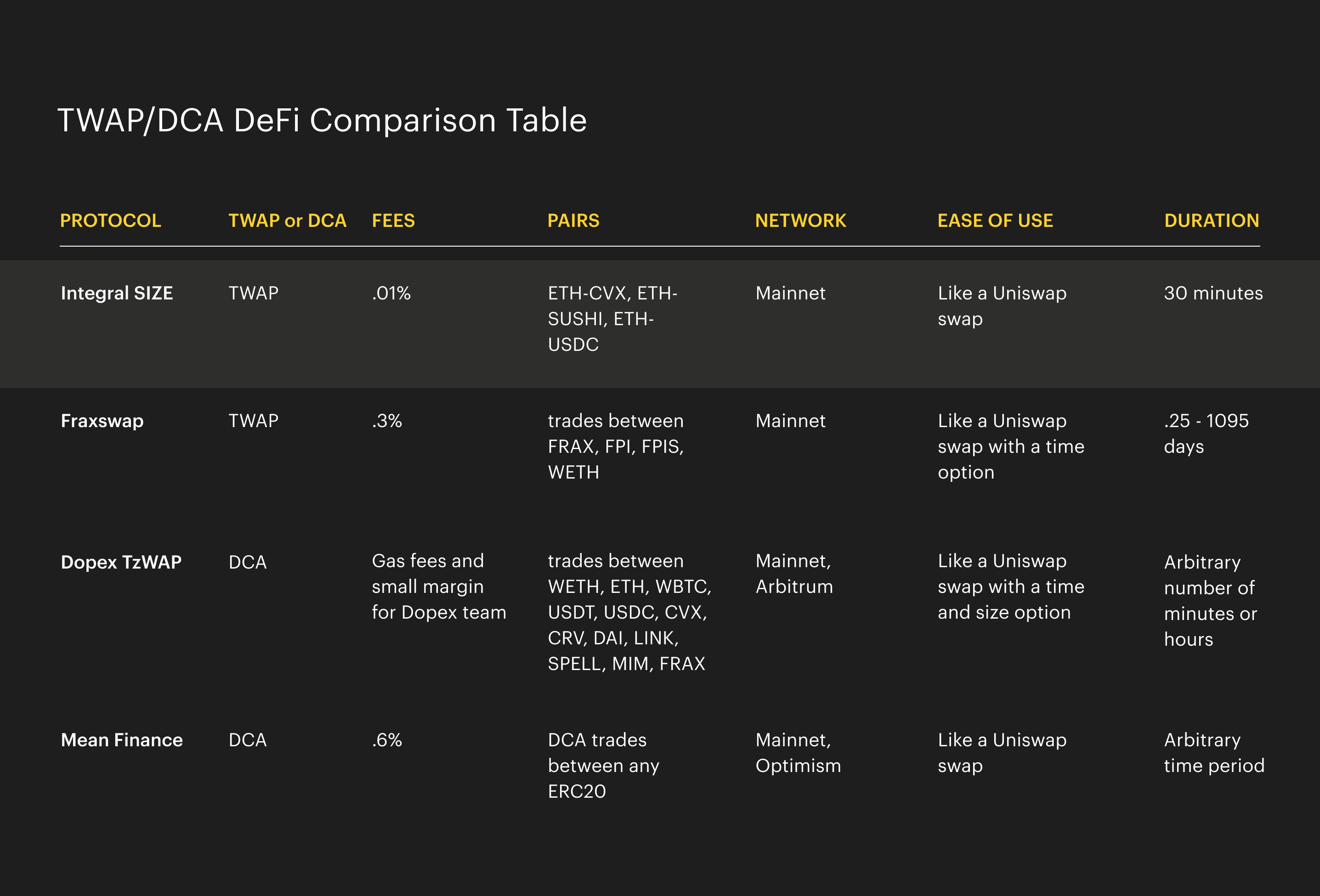The height and width of the screenshot is (896, 1320).
Task: Click the Gas fees and small margin cell
Action: [x=438, y=586]
